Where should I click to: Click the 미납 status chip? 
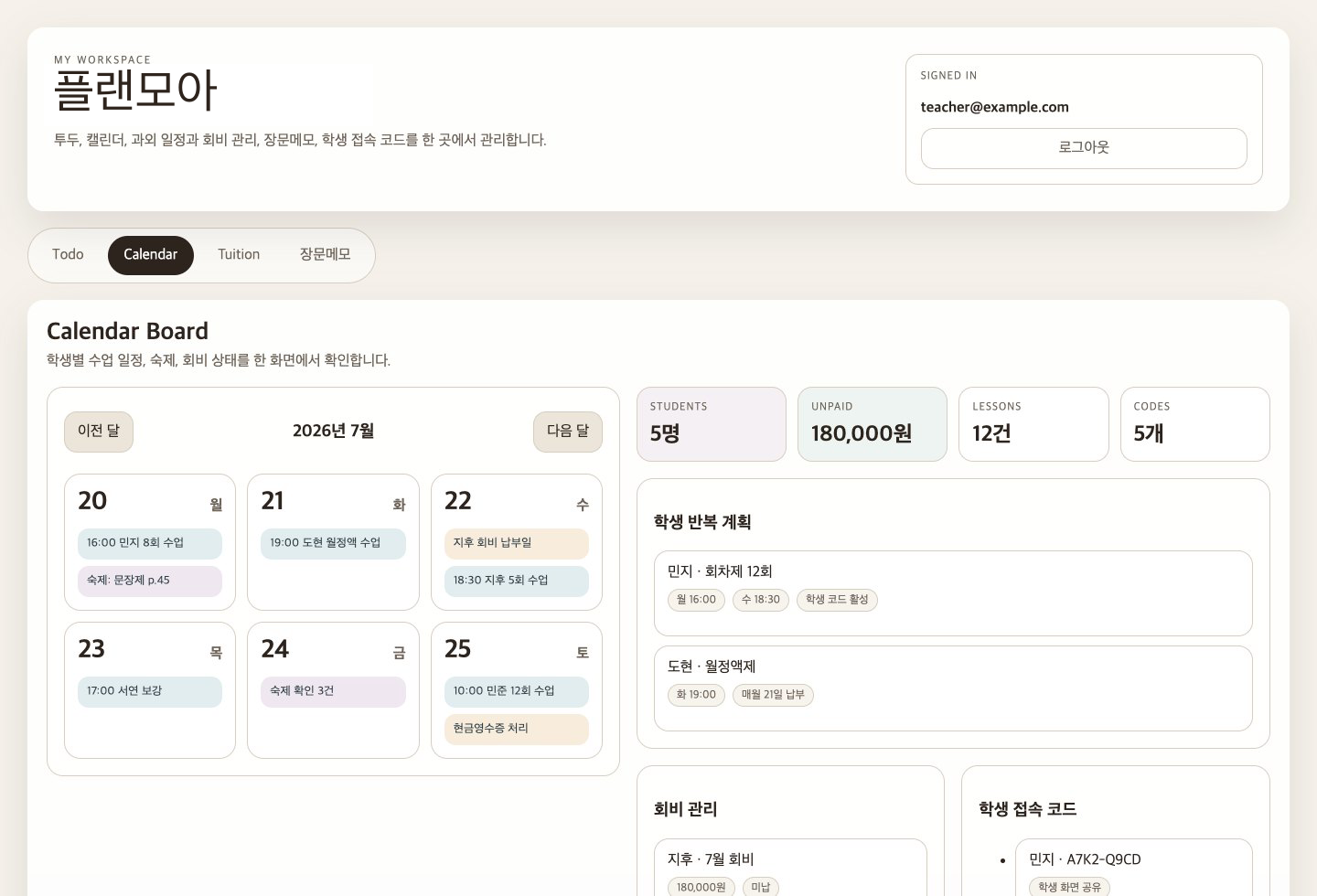(x=761, y=887)
